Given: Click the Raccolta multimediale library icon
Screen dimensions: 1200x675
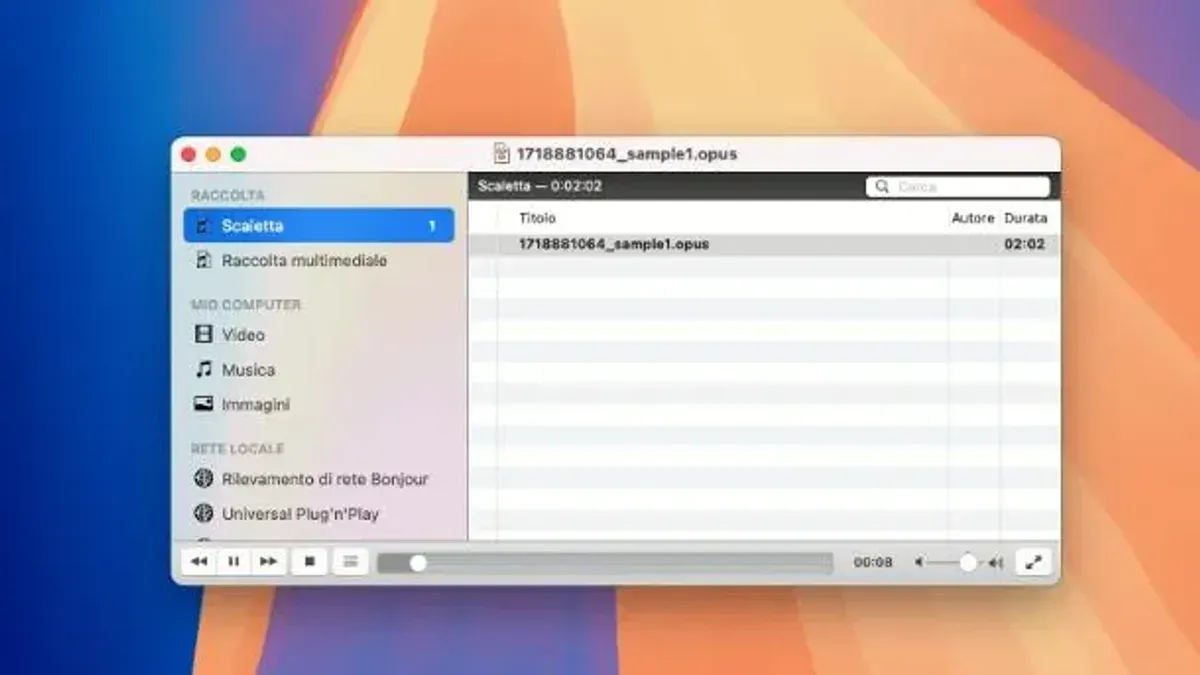Looking at the screenshot, I should pos(204,260).
